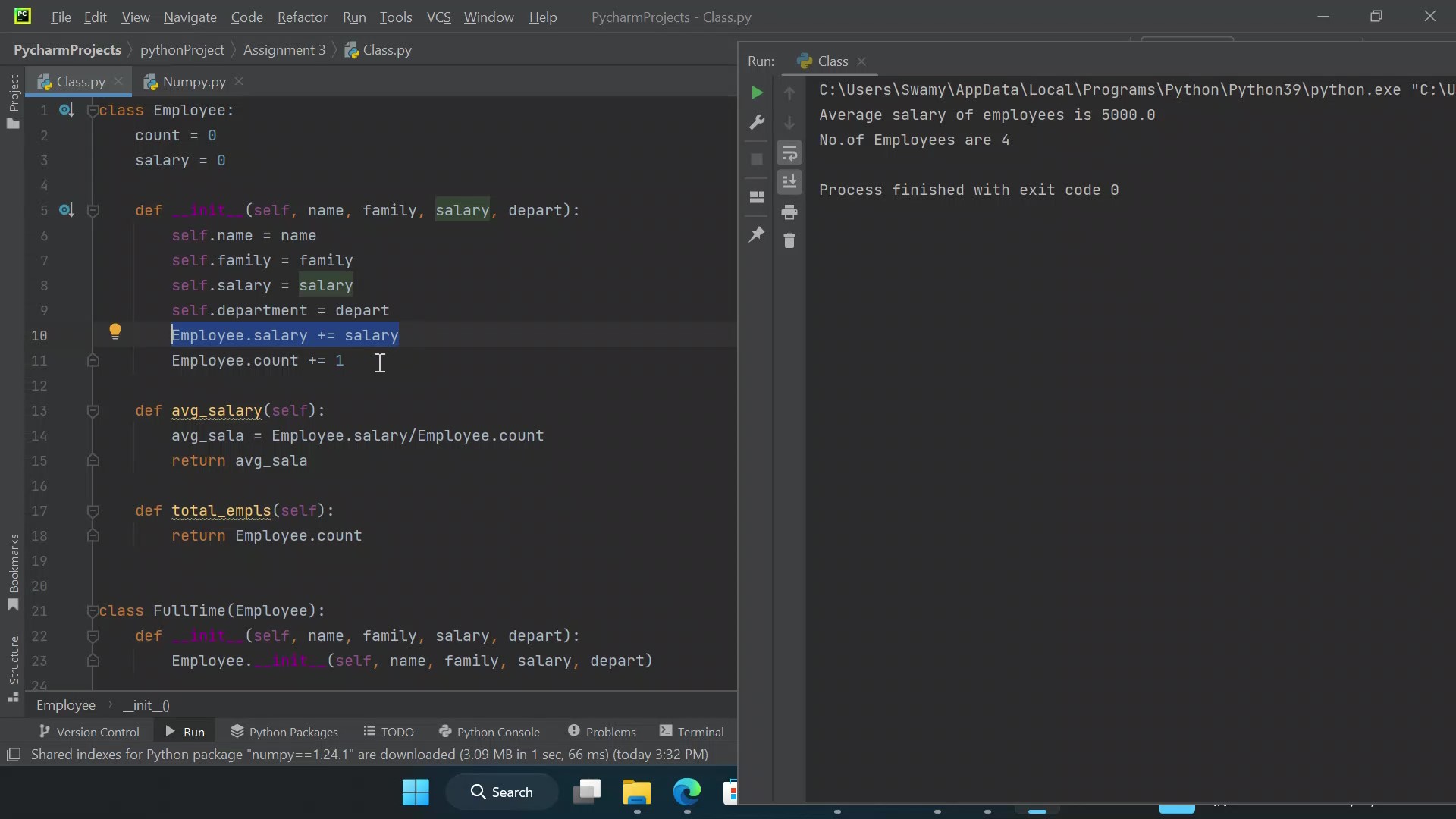Rerun the Class script with the green play icon

click(757, 93)
